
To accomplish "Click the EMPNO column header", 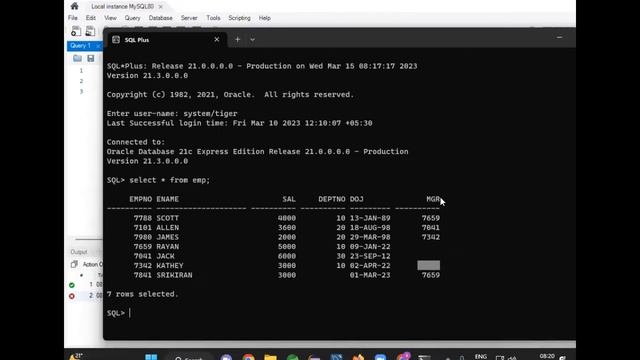I will [x=140, y=199].
